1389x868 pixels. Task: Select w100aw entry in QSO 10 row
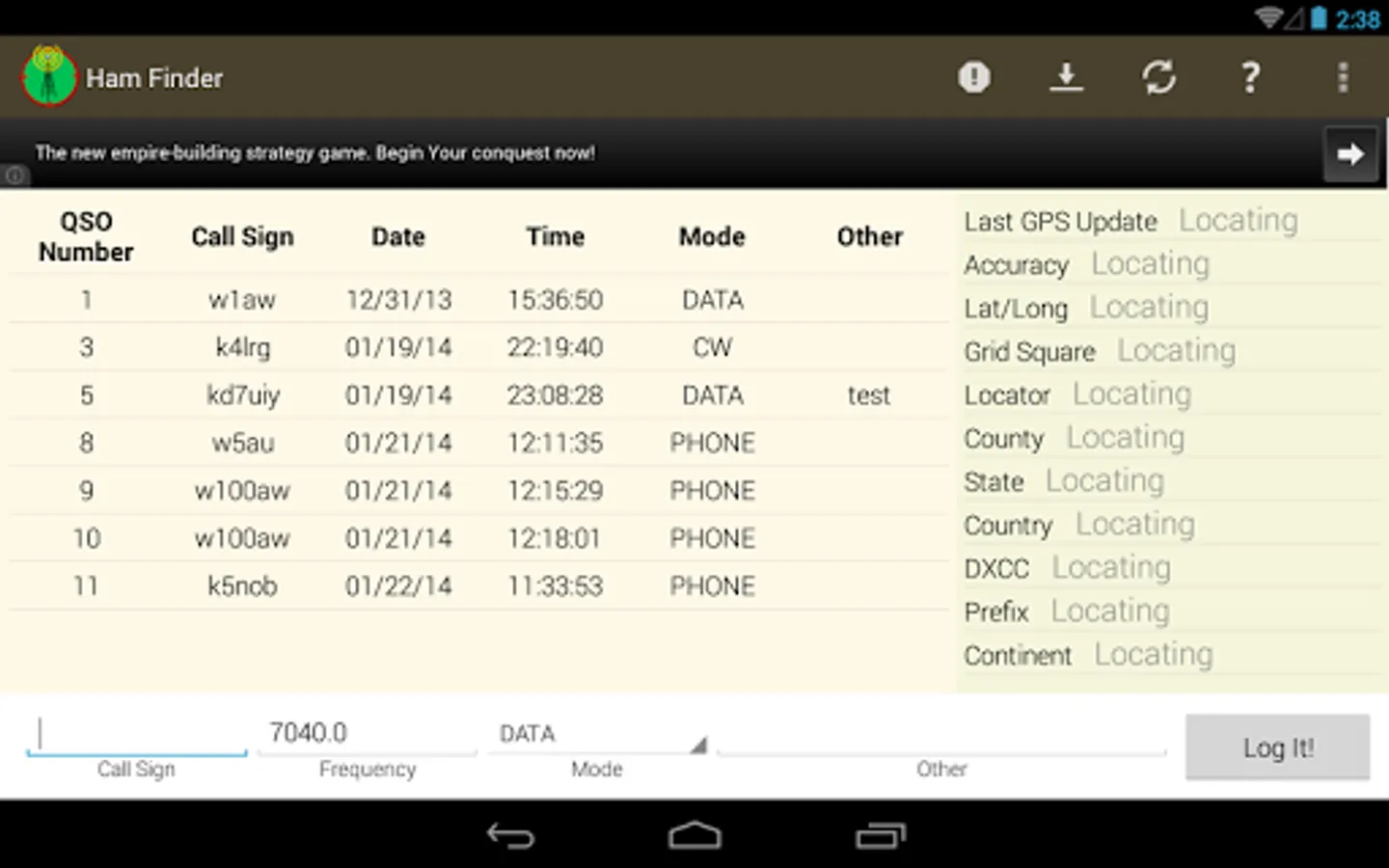pos(242,538)
